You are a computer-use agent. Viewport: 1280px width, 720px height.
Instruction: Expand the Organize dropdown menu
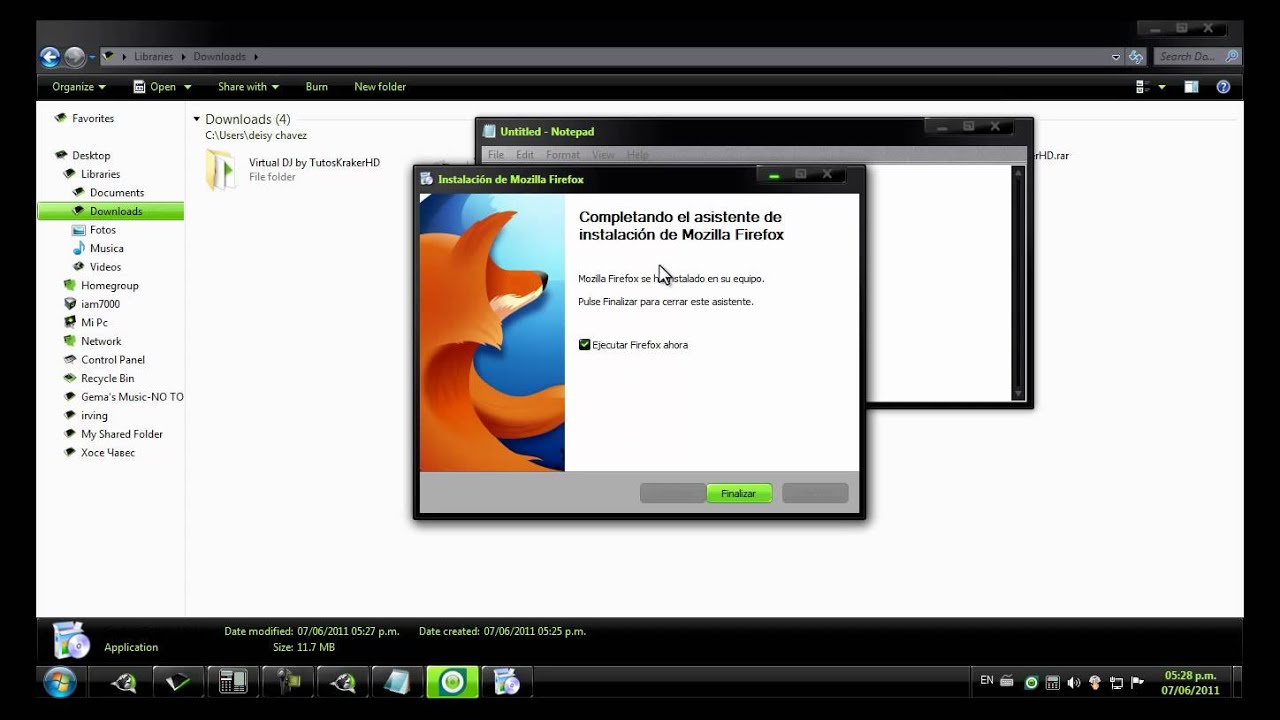pos(79,87)
